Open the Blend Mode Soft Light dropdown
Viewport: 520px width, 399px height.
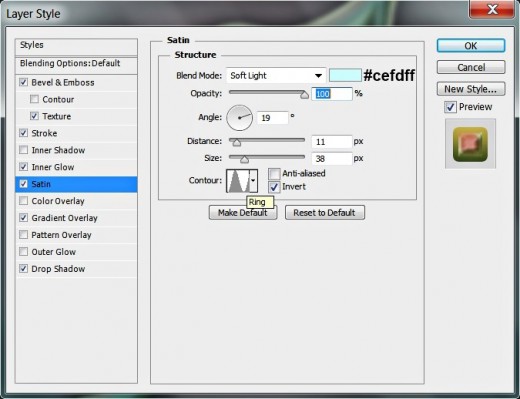[x=276, y=76]
